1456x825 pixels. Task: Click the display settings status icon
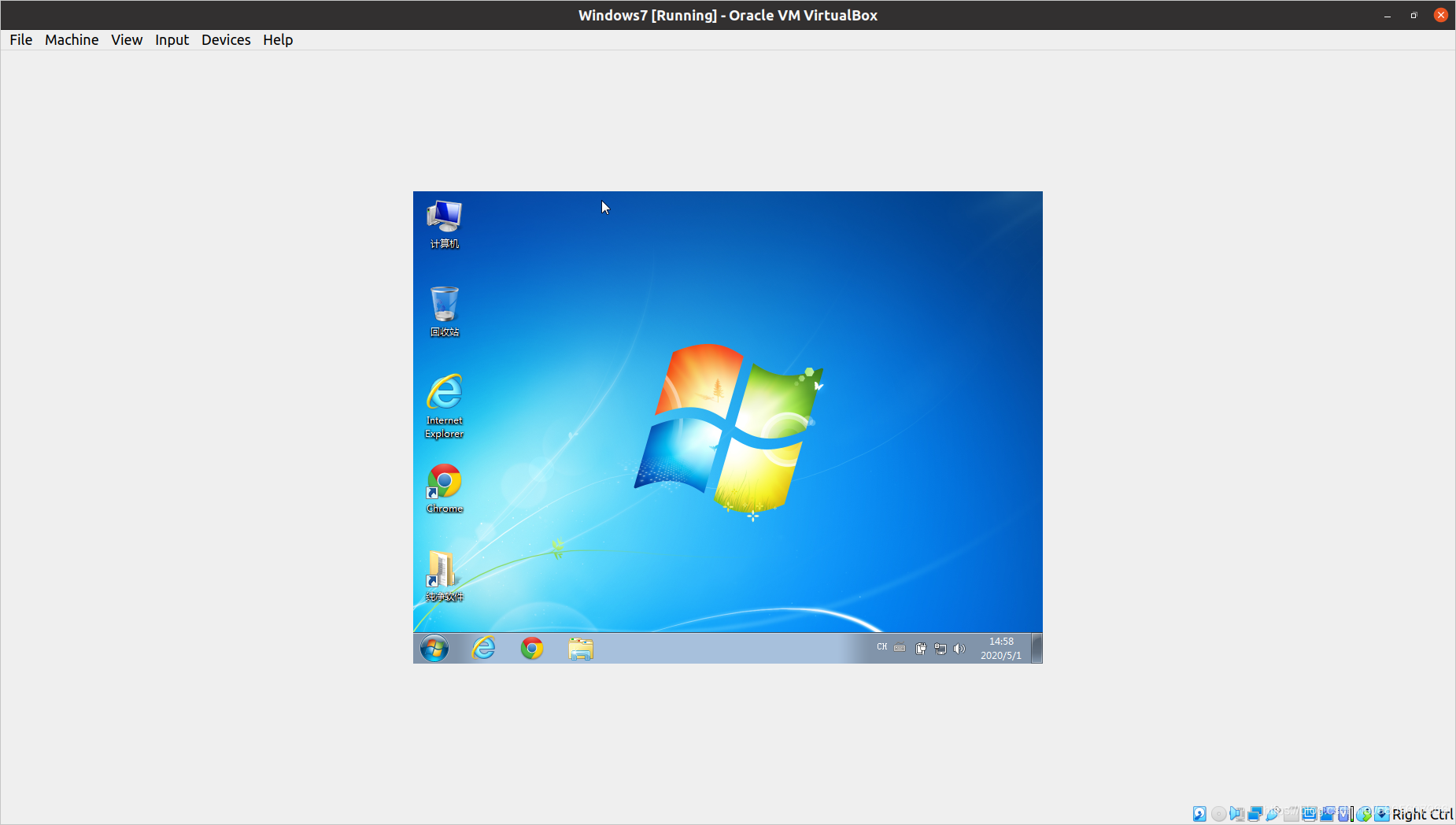(1310, 814)
